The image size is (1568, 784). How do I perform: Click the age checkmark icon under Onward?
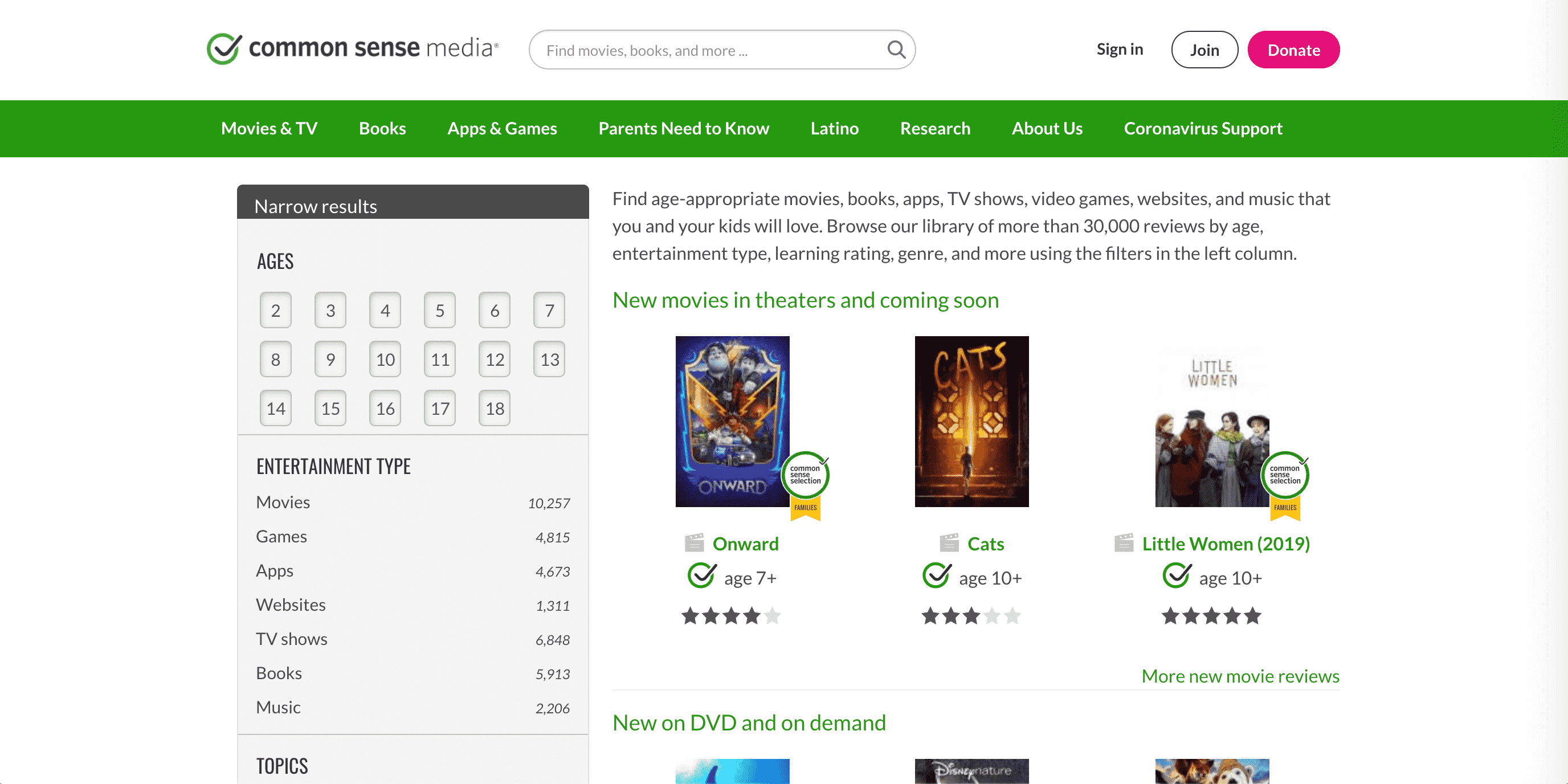[702, 575]
